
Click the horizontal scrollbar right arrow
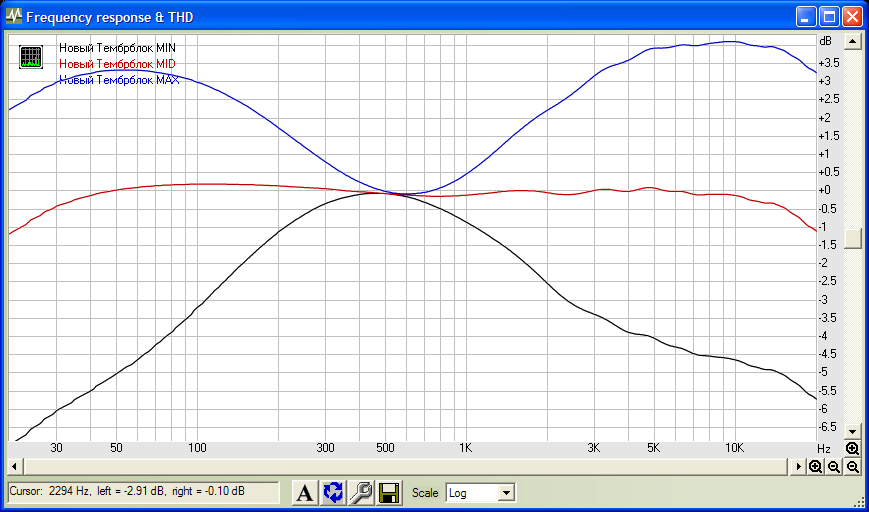click(799, 467)
